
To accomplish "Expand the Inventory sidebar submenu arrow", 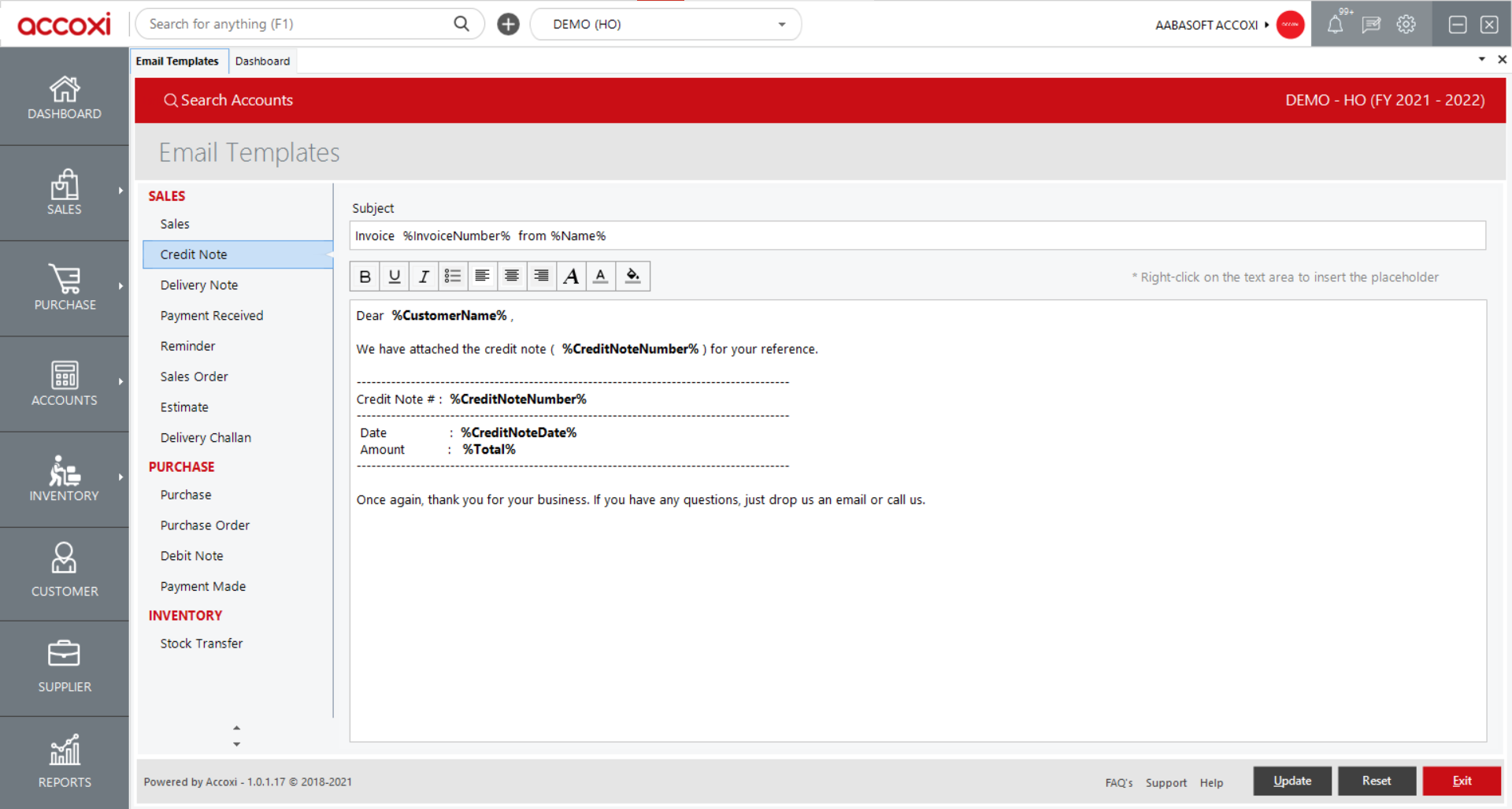I will tap(120, 477).
